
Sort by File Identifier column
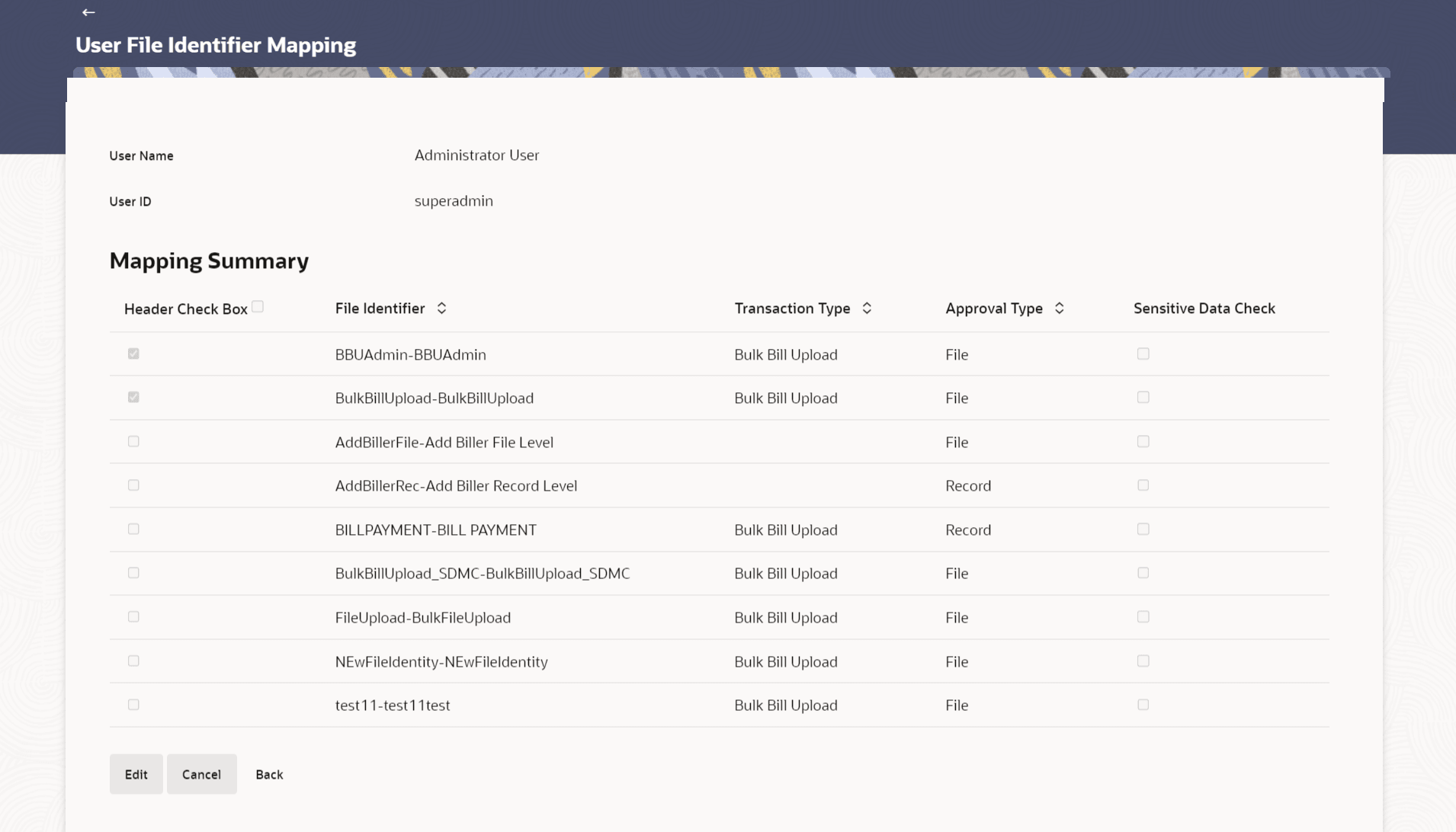click(441, 309)
